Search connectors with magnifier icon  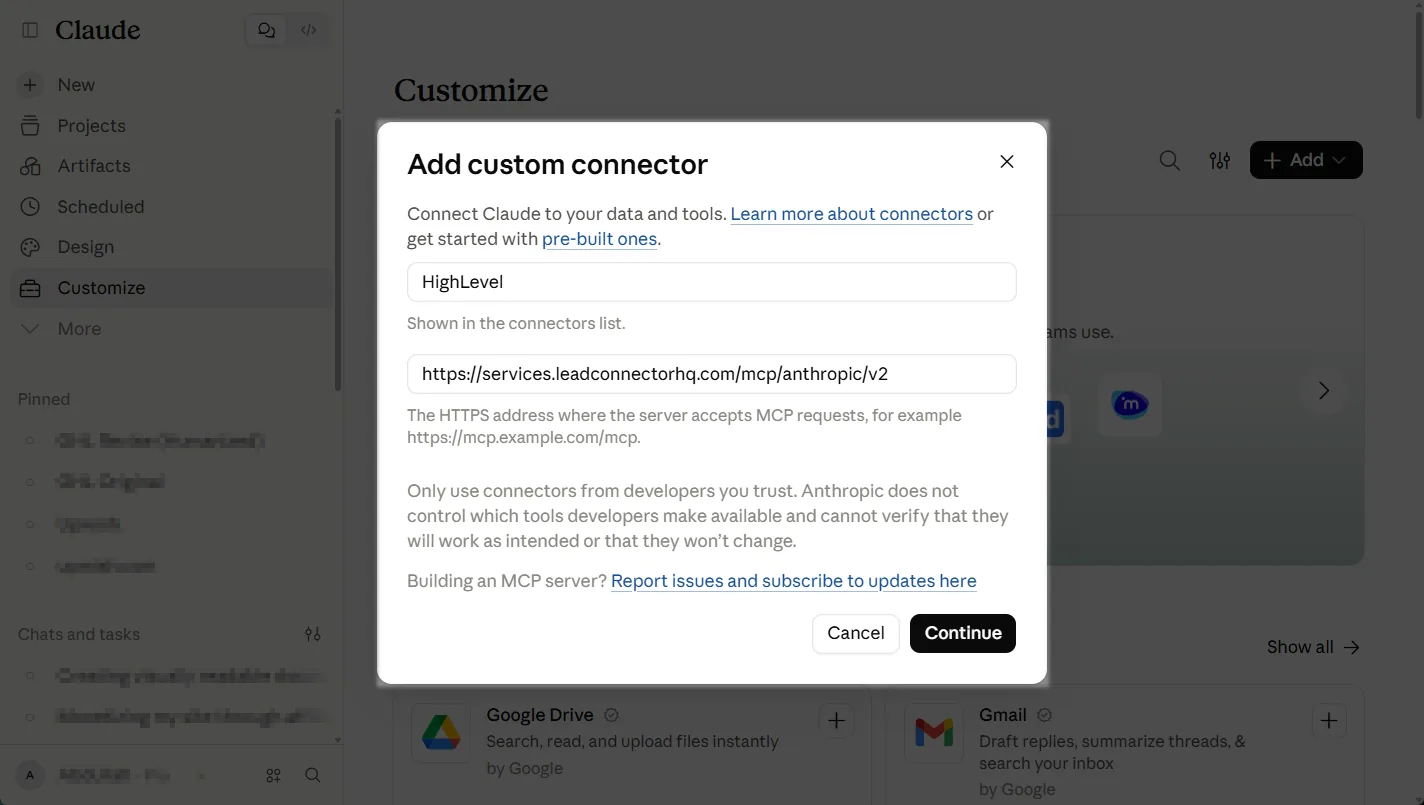[1169, 160]
